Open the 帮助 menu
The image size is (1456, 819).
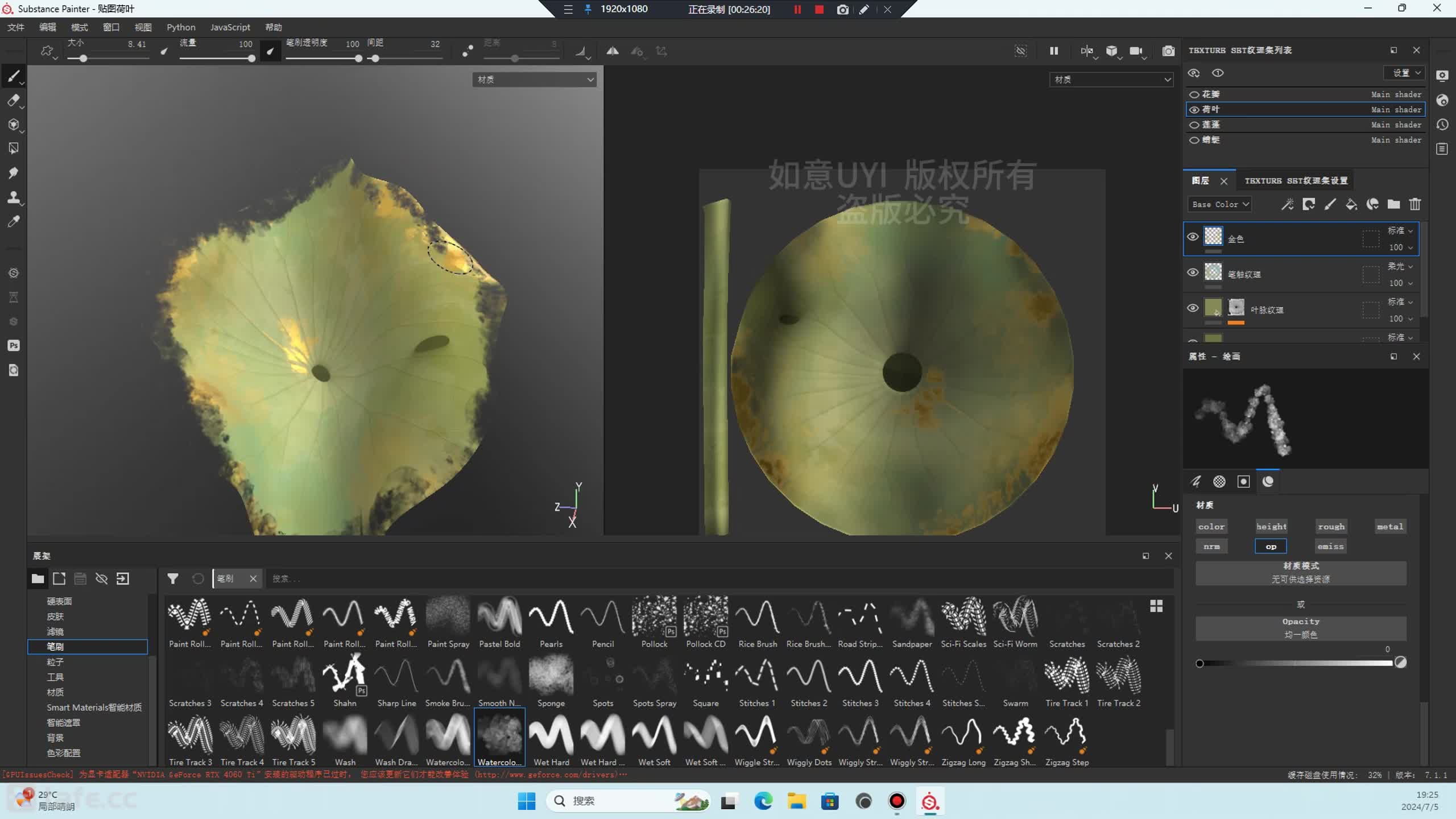(274, 27)
